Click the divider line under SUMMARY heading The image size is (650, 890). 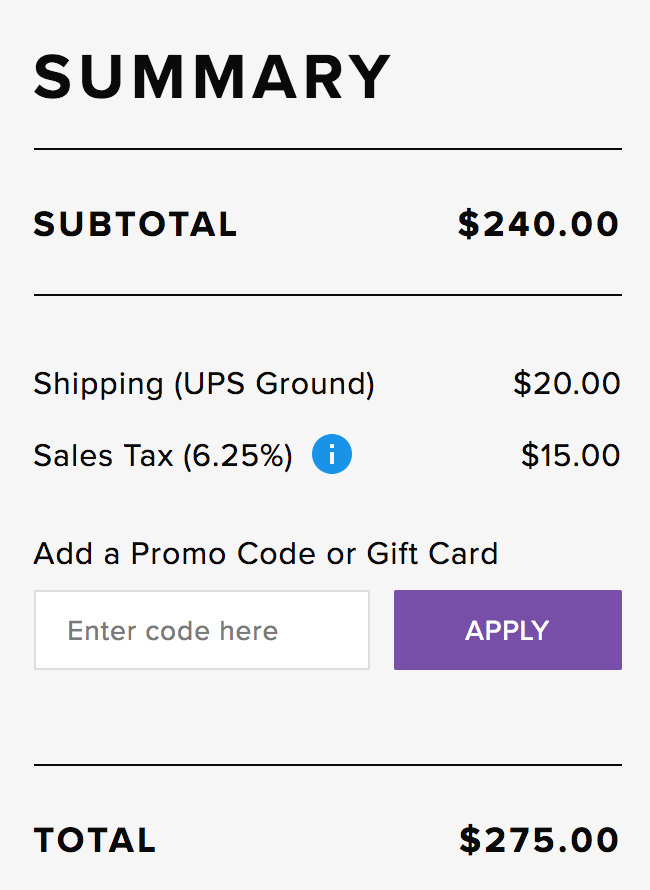pyautogui.click(x=328, y=149)
